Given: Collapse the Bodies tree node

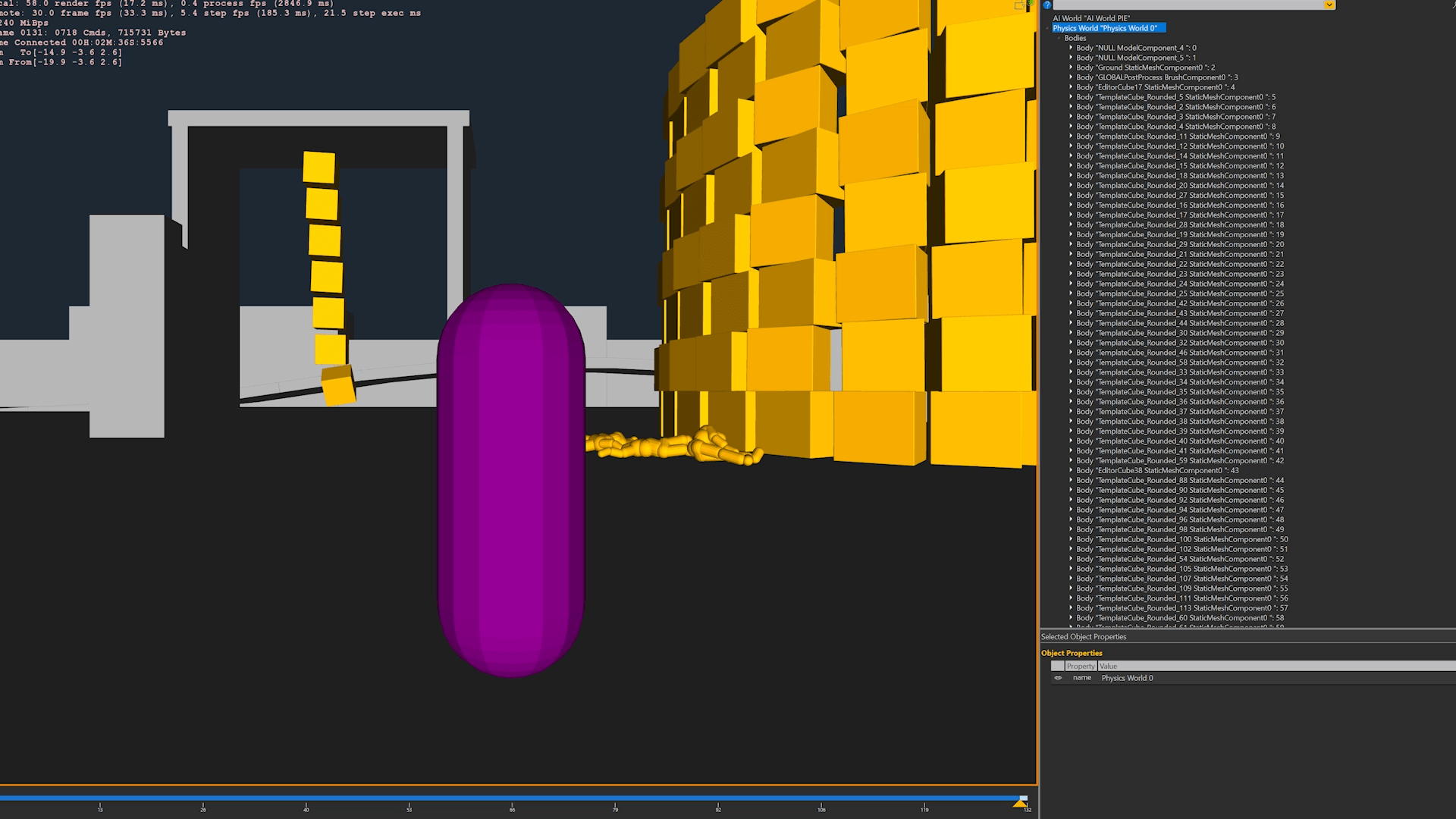Looking at the screenshot, I should (1059, 38).
